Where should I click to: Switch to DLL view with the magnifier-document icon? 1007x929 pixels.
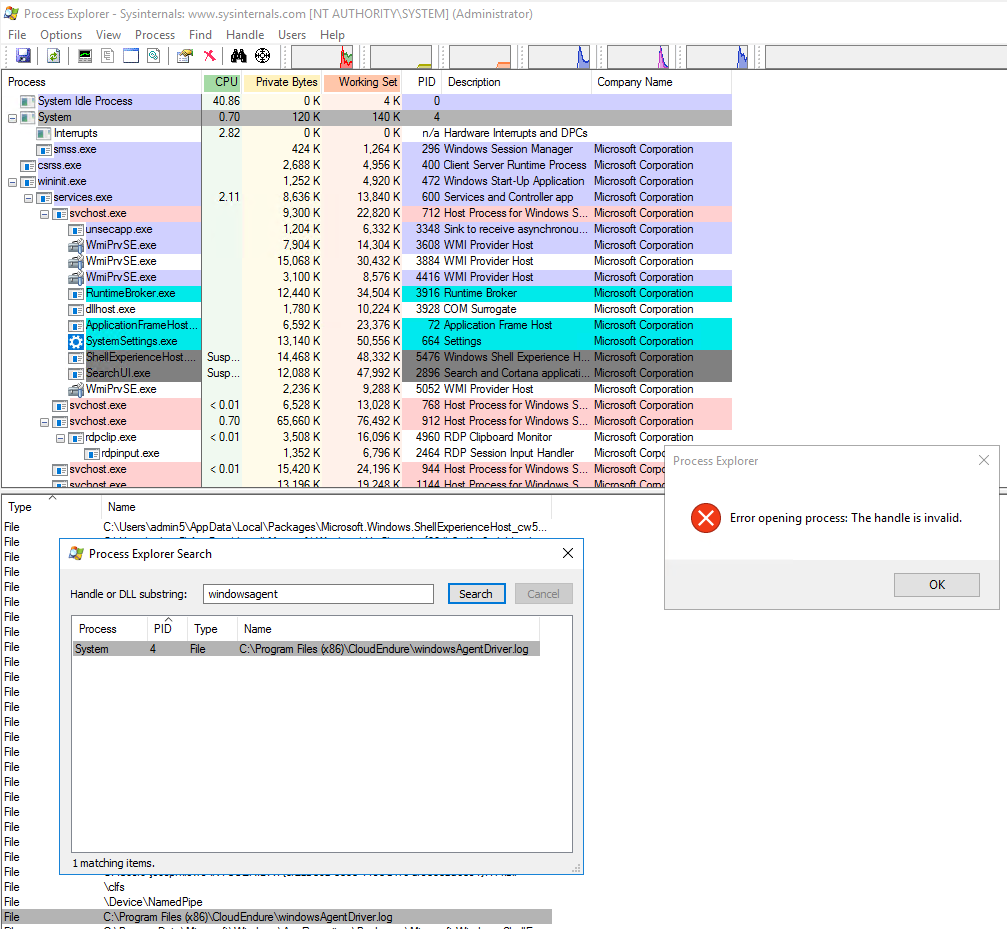153,56
